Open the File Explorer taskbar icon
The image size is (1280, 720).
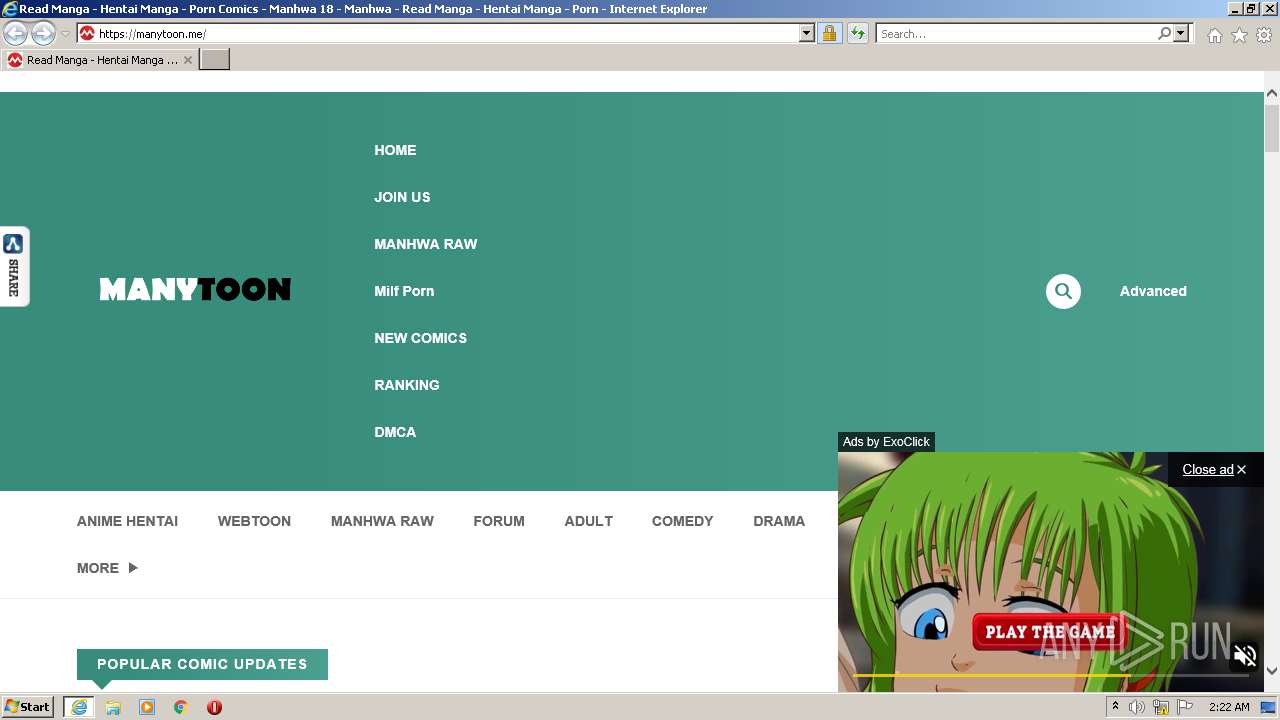point(113,707)
